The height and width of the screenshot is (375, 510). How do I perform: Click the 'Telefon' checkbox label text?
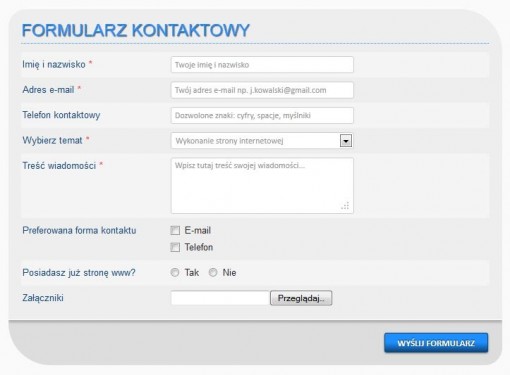click(x=199, y=247)
